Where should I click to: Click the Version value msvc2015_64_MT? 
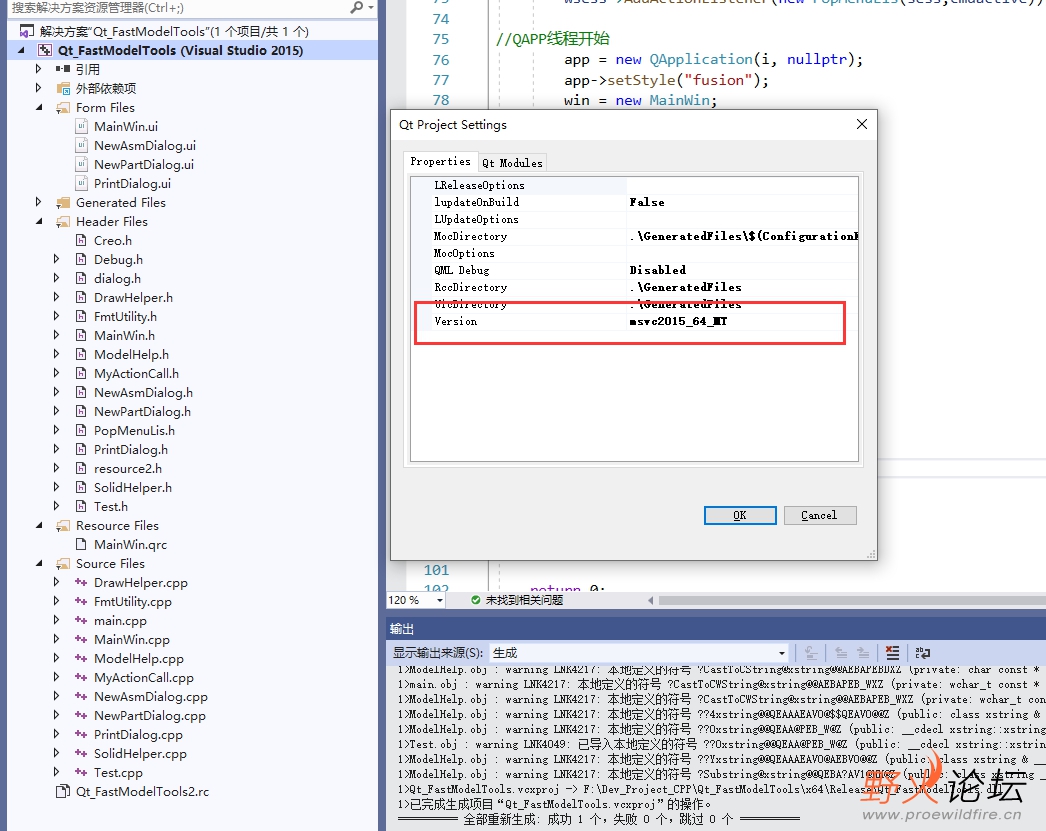point(678,321)
